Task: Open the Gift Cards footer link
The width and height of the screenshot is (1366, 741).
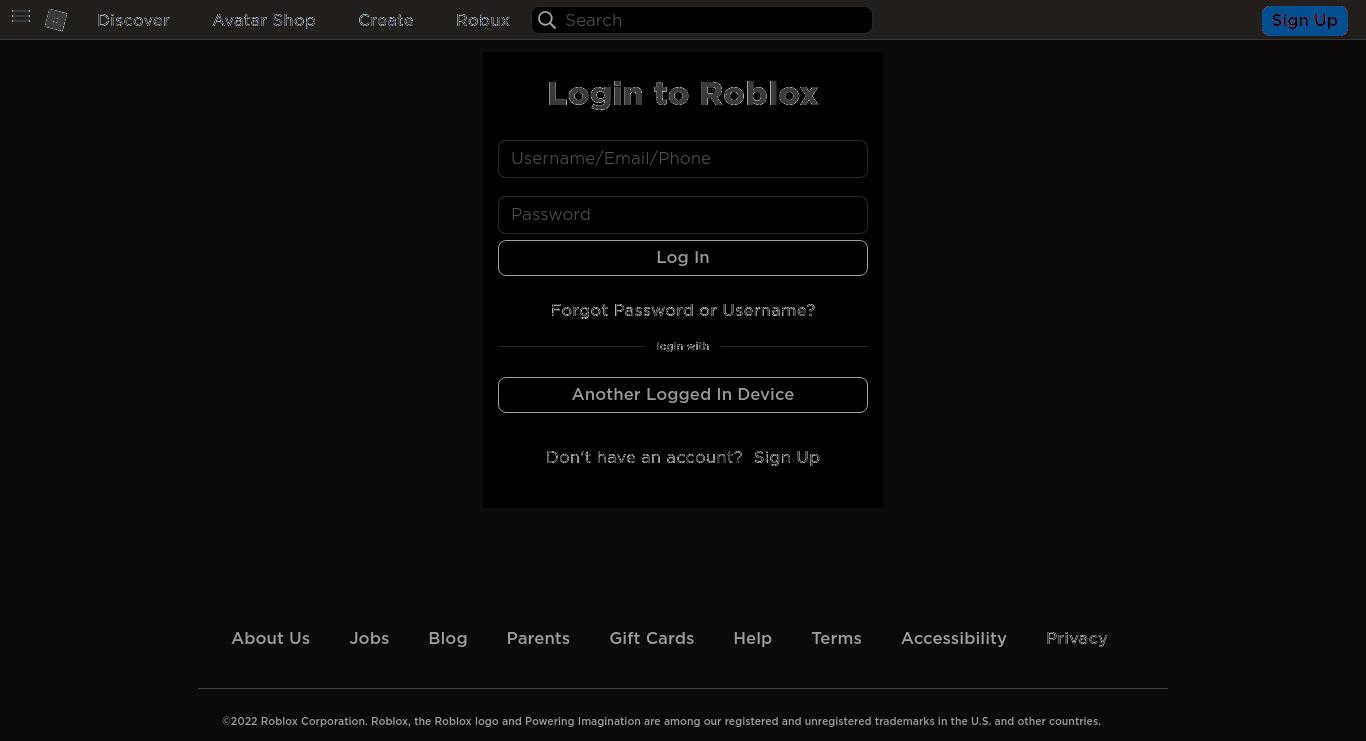Action: tap(652, 638)
